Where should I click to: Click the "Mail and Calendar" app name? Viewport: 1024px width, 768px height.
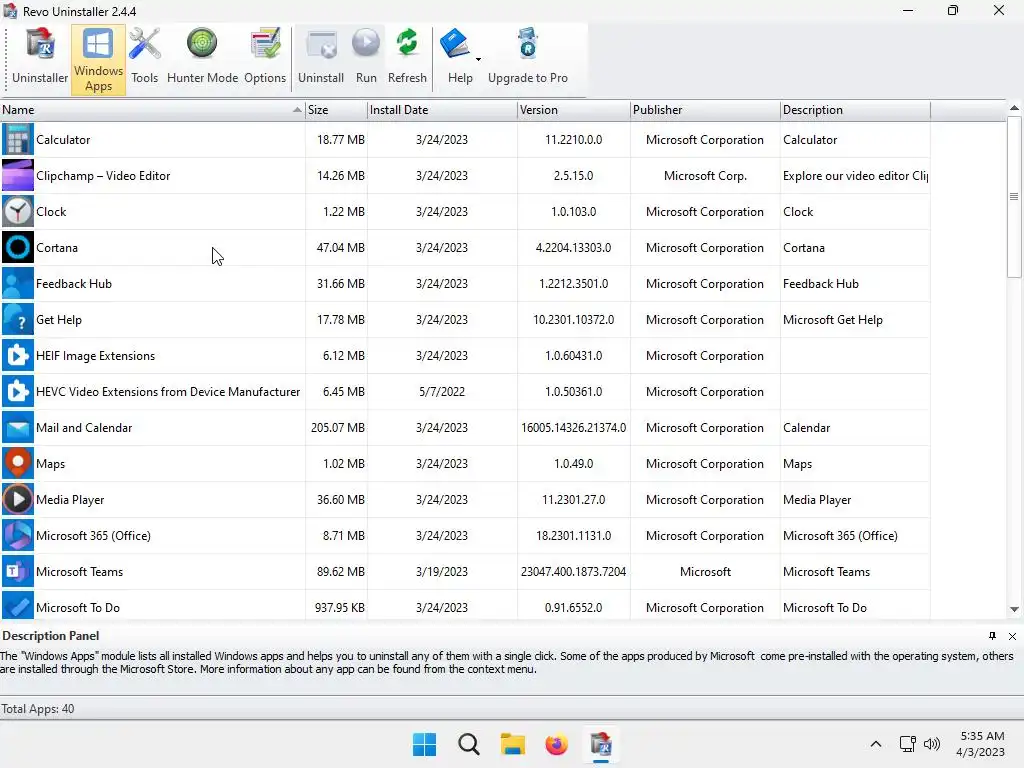pyautogui.click(x=84, y=428)
